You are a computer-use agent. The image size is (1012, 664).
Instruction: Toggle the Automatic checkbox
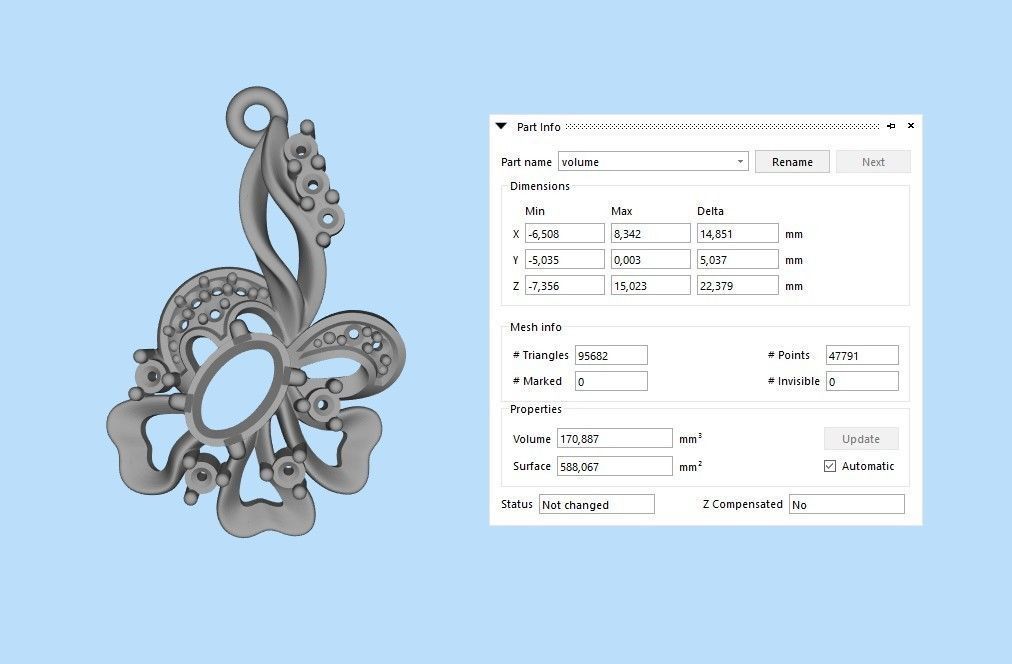pos(830,466)
